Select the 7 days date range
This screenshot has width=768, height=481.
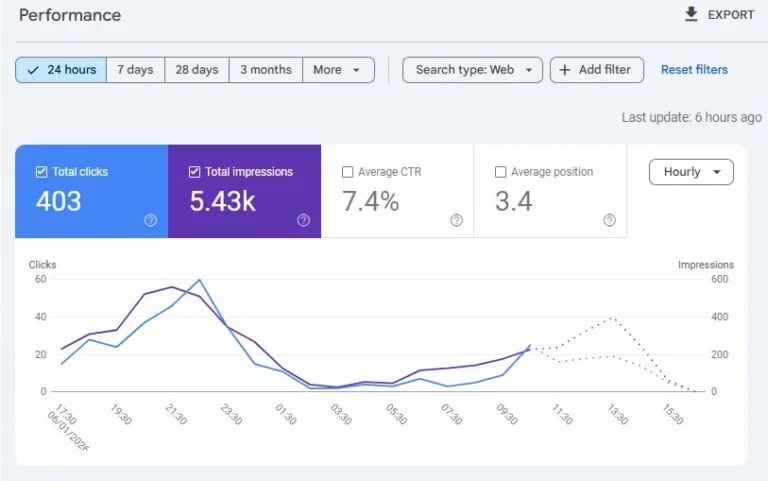tap(135, 70)
